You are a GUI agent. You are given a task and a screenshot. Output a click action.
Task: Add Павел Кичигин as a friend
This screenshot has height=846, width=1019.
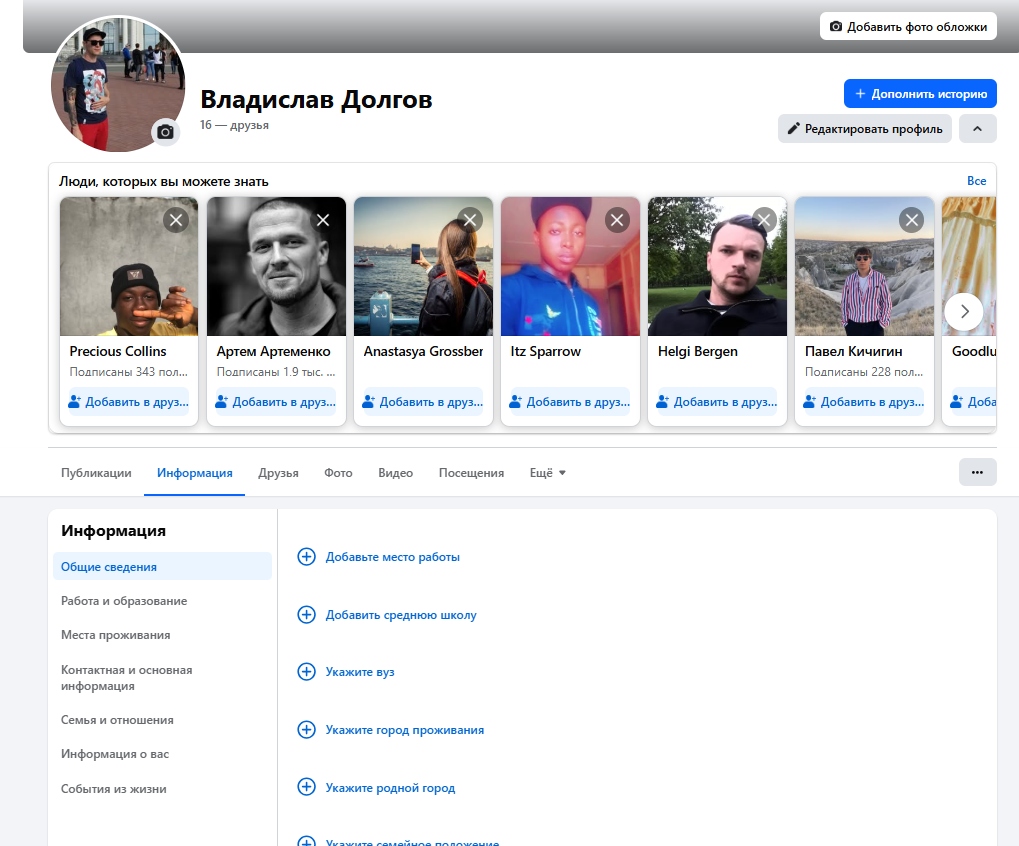tap(864, 402)
